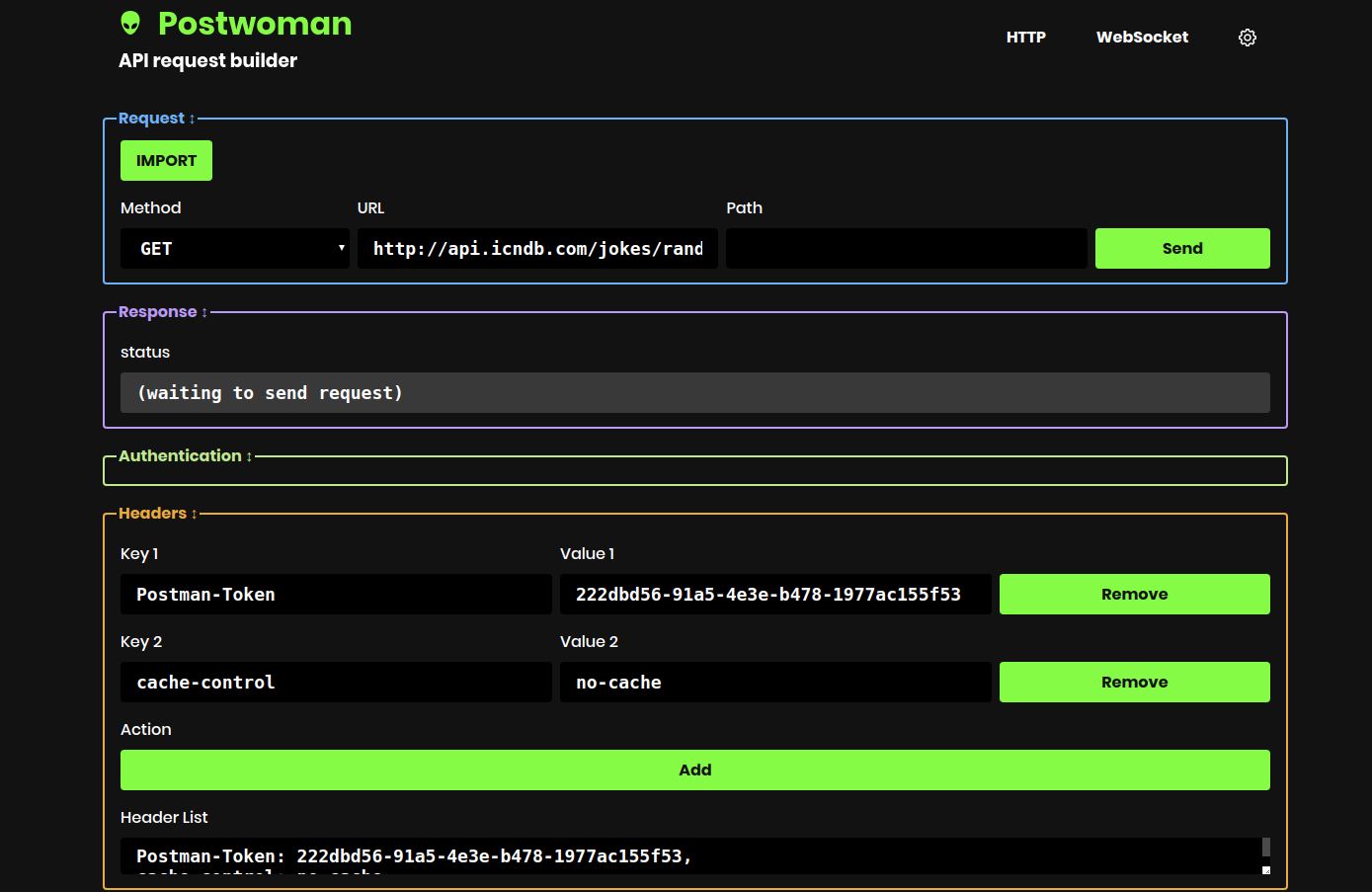Open the Method dropdown showing GET
Image resolution: width=1372 pixels, height=892 pixels.
[235, 249]
